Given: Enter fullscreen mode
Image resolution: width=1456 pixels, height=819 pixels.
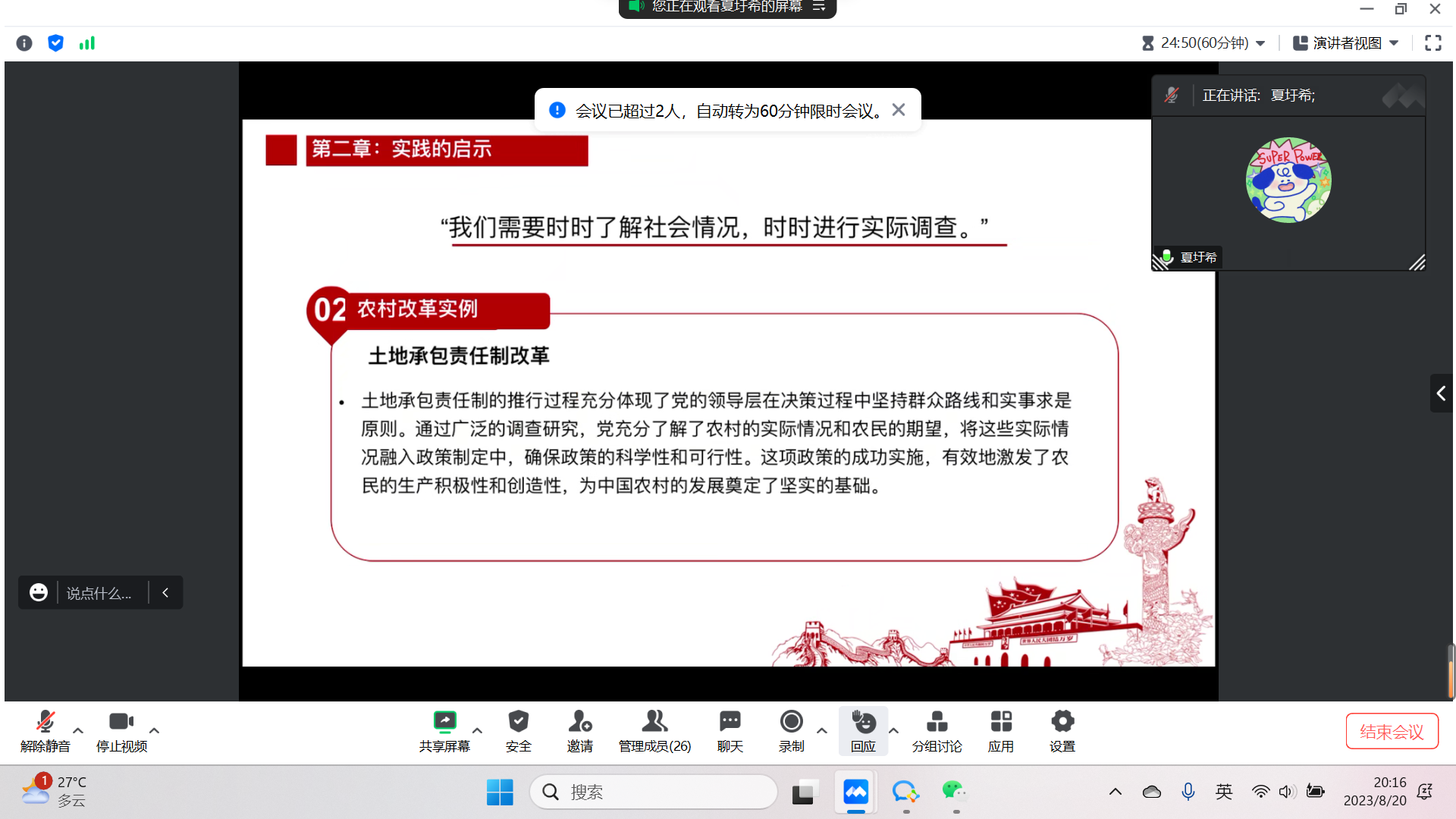Looking at the screenshot, I should pyautogui.click(x=1432, y=42).
